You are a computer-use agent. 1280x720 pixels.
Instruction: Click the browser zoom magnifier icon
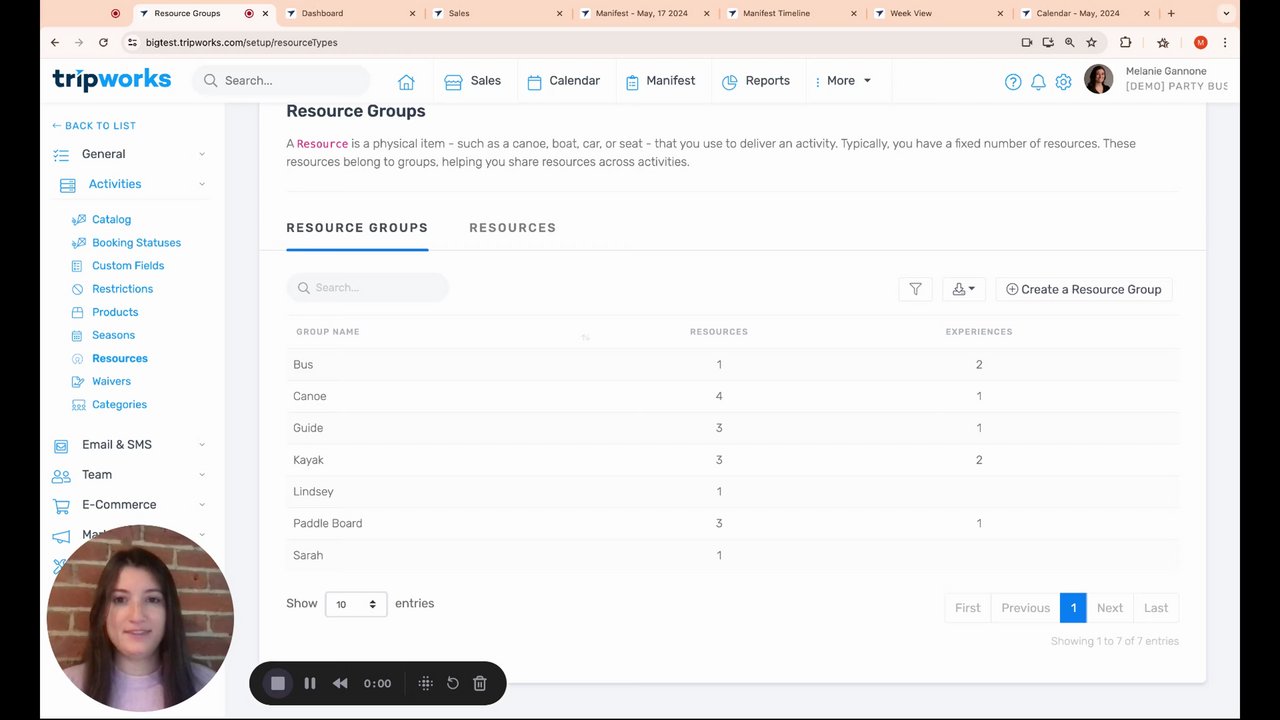[x=1070, y=42]
